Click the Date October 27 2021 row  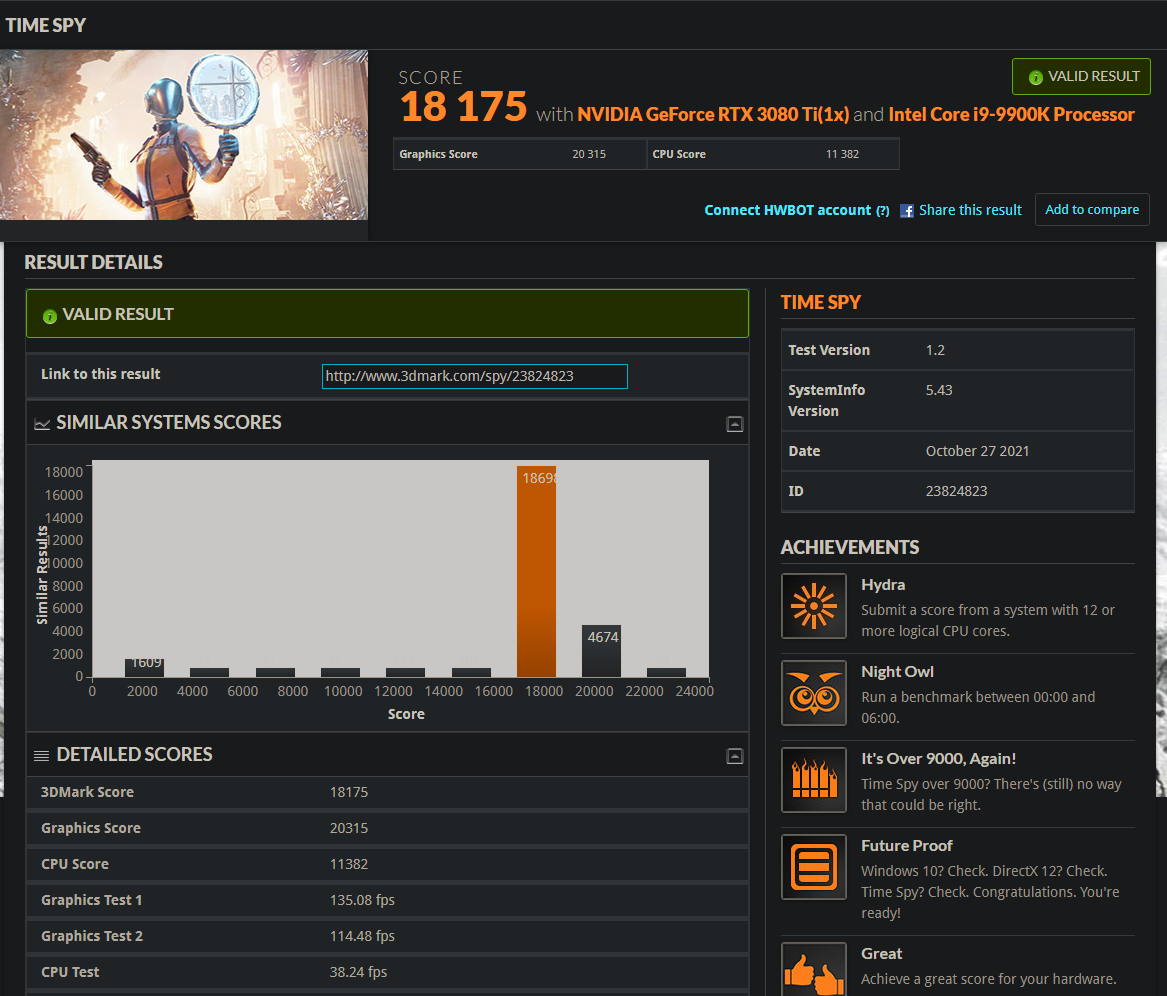[x=957, y=451]
